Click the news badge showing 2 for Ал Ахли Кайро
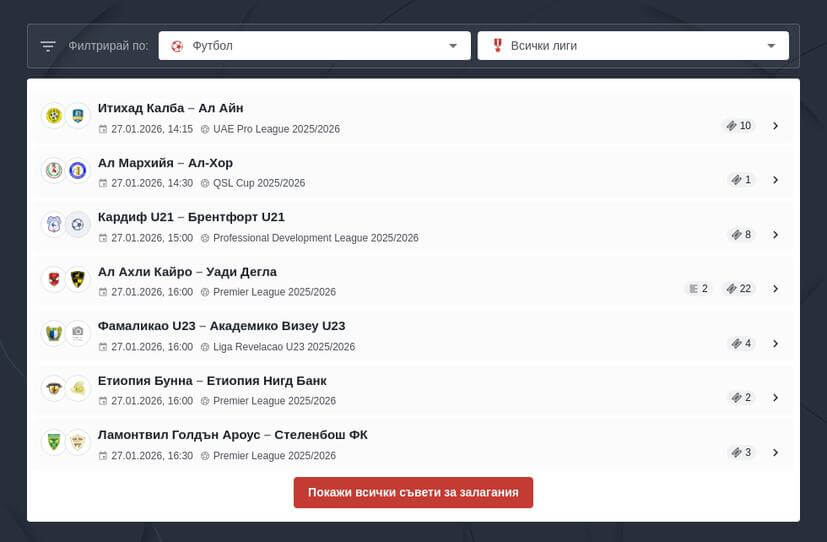Image resolution: width=827 pixels, height=542 pixels. pos(698,289)
